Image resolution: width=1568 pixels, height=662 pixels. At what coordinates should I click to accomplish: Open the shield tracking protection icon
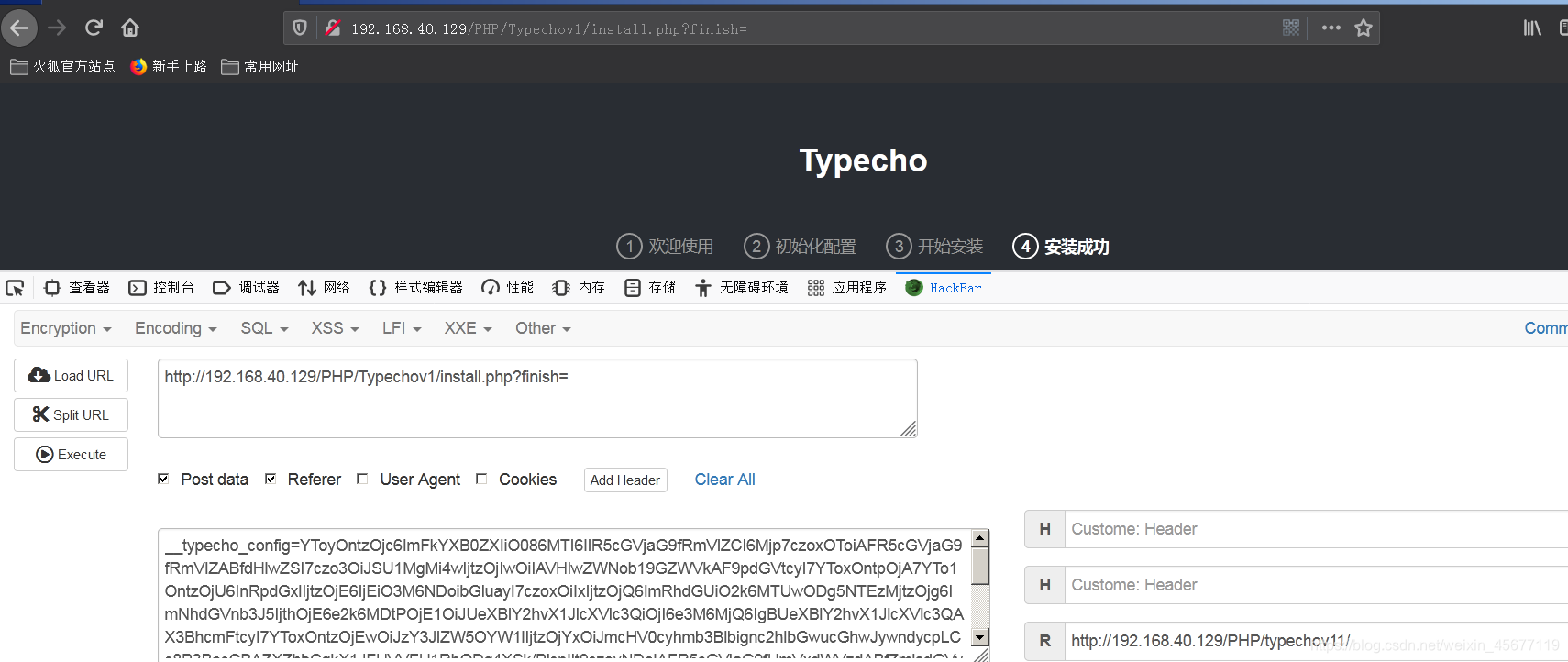coord(300,28)
